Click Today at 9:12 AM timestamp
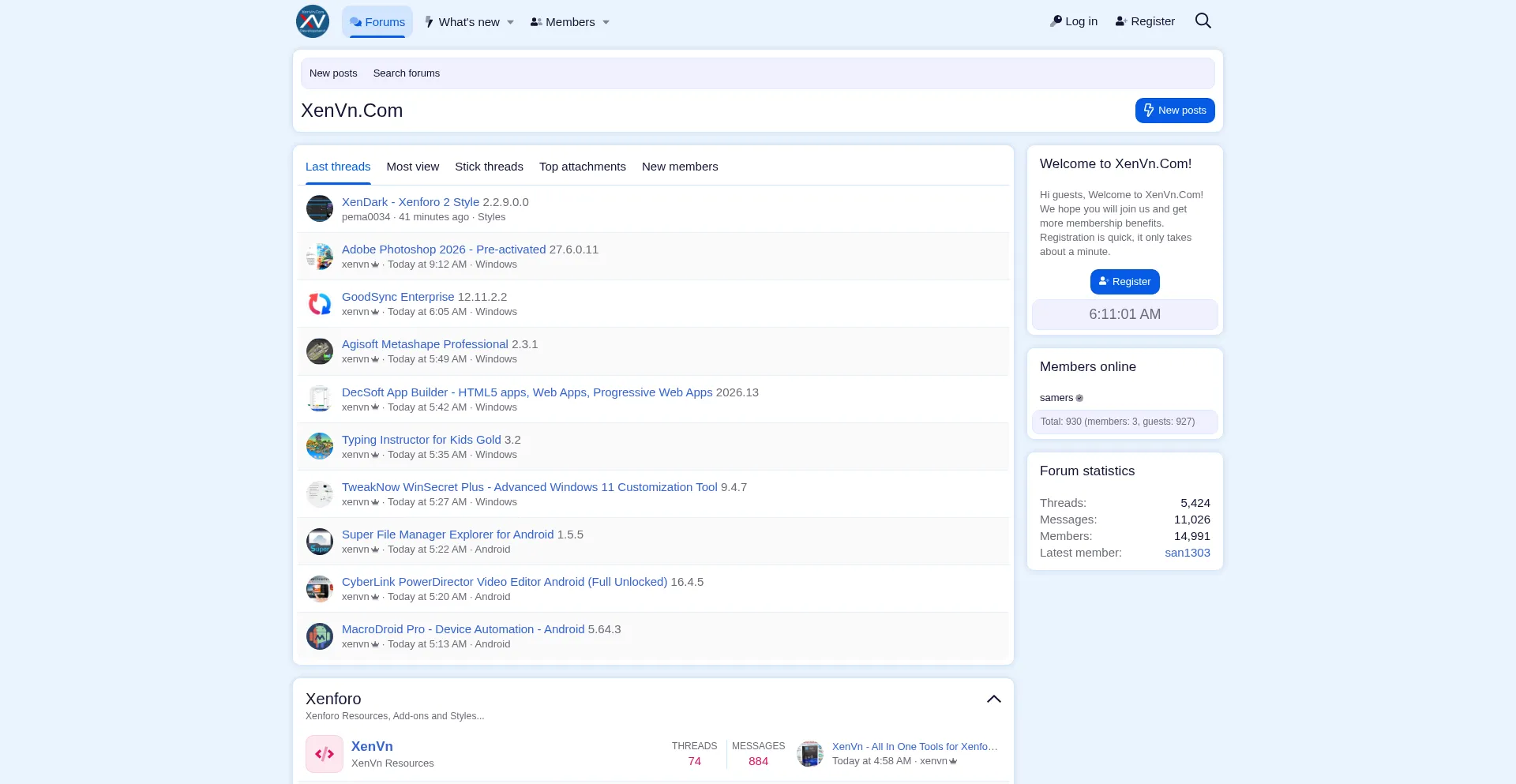The width and height of the screenshot is (1516, 784). [427, 264]
